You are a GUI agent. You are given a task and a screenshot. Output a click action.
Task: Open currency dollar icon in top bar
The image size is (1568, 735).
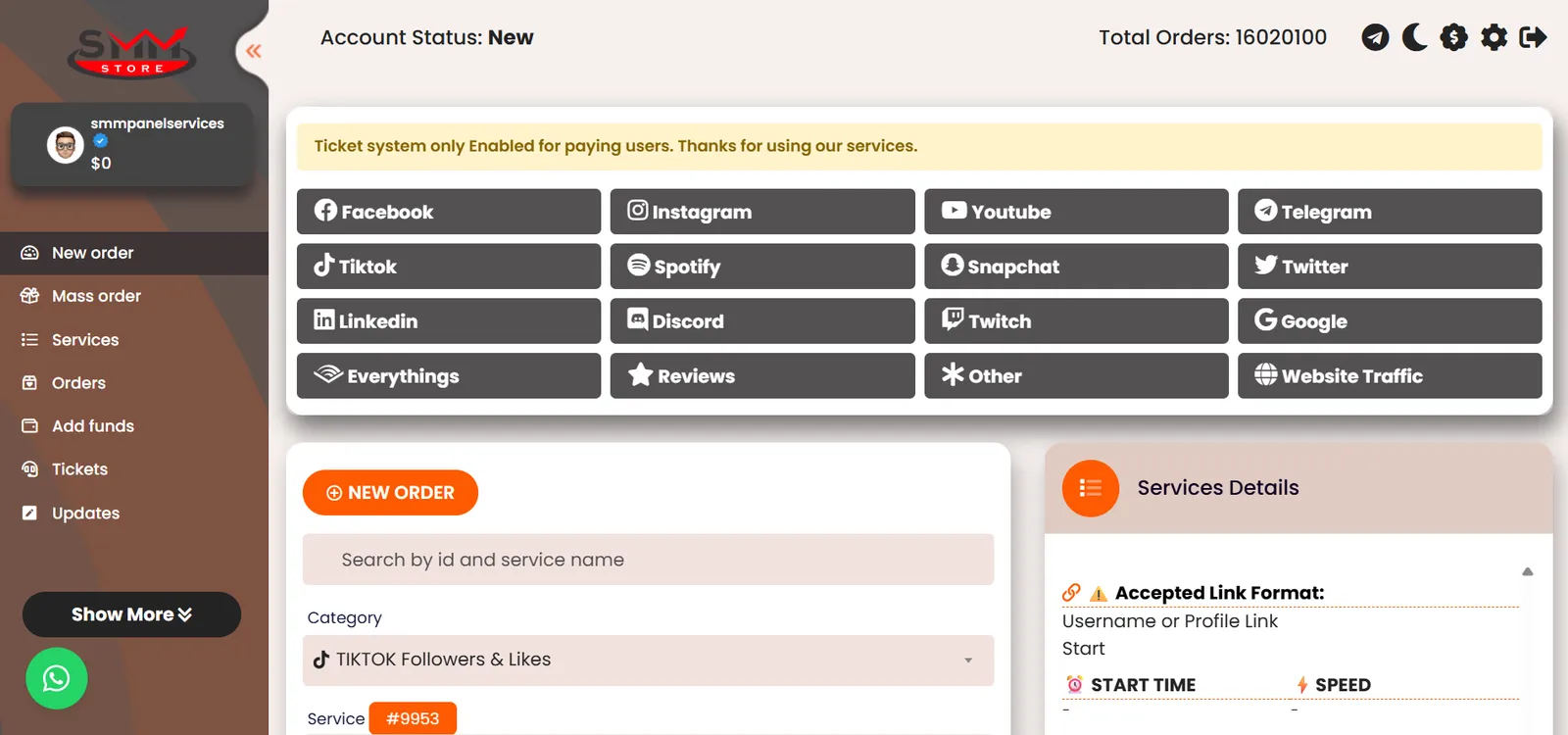point(1453,37)
